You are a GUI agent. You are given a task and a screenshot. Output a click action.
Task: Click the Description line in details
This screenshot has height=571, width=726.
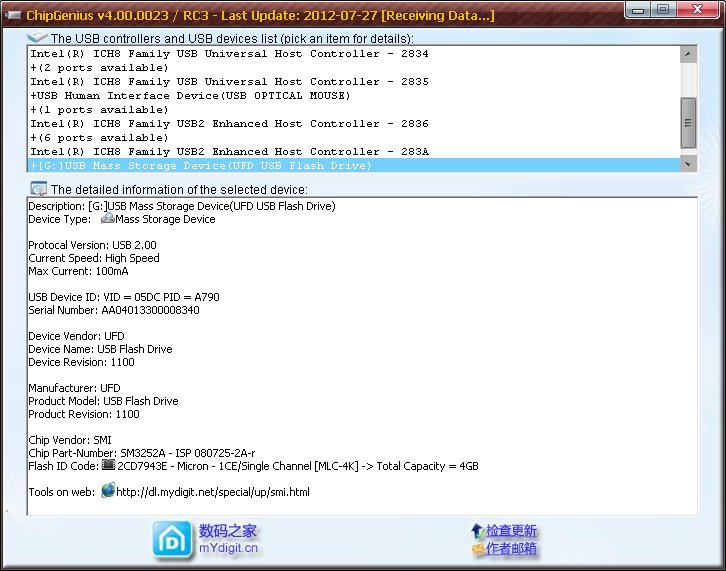(182, 206)
